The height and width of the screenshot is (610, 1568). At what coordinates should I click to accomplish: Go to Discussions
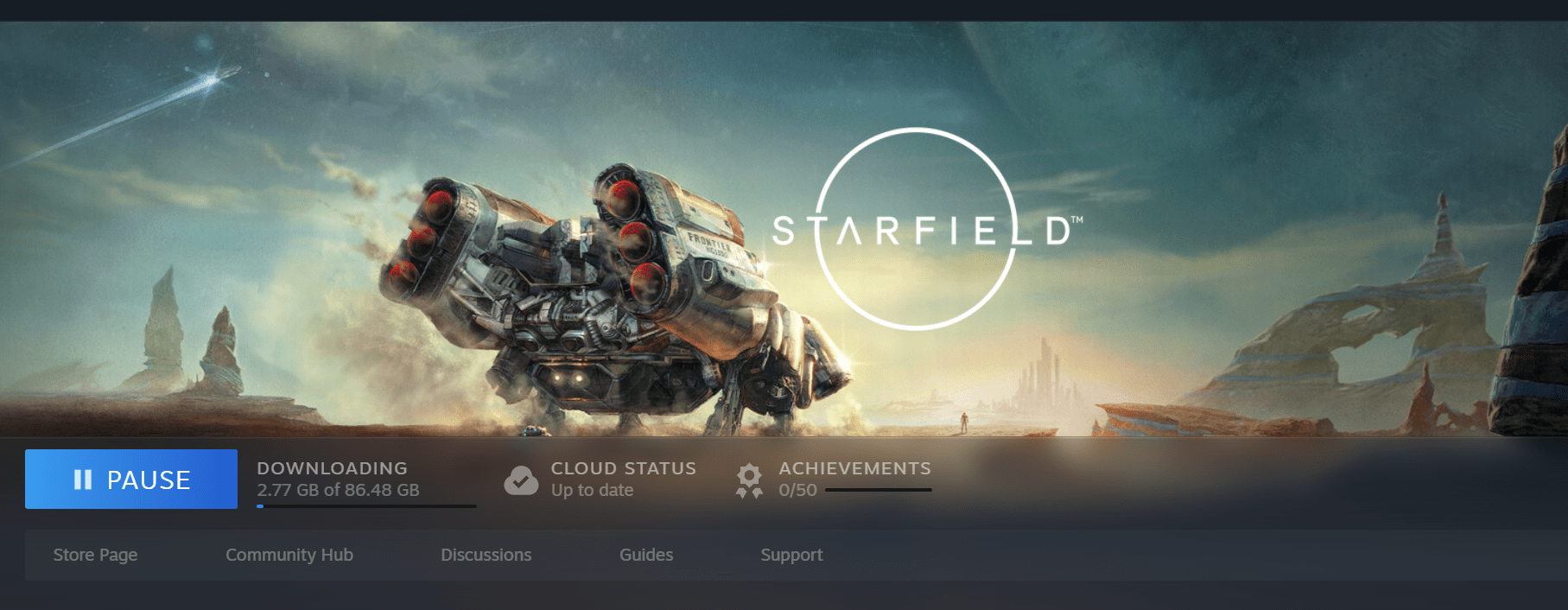[x=486, y=555]
